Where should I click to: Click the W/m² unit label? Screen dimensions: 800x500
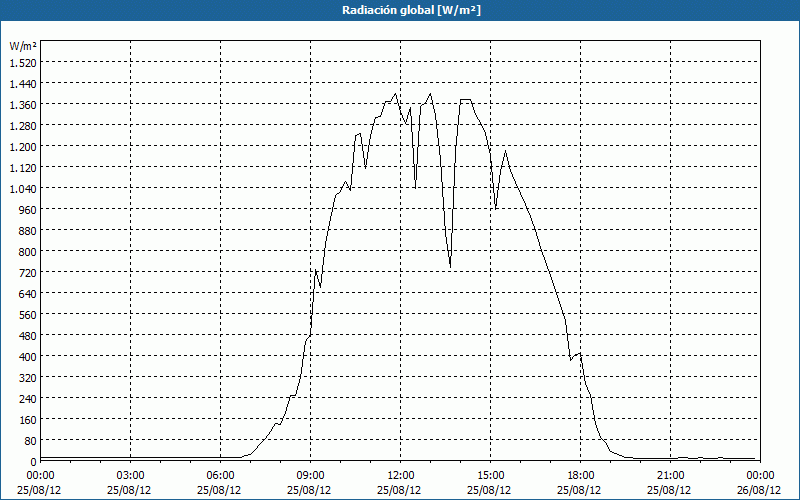point(23,46)
